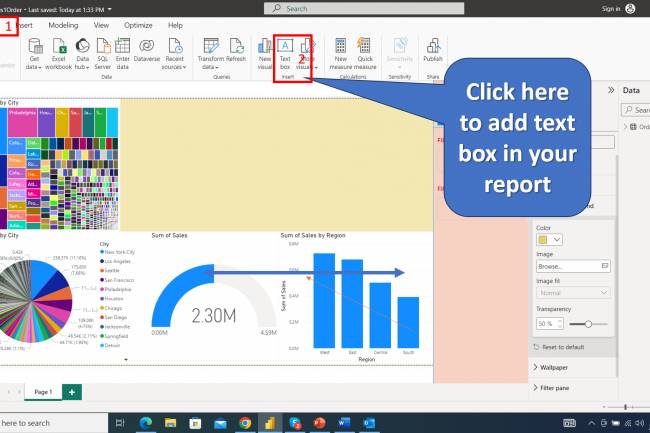Click the Task View taskbar icon

(120, 423)
